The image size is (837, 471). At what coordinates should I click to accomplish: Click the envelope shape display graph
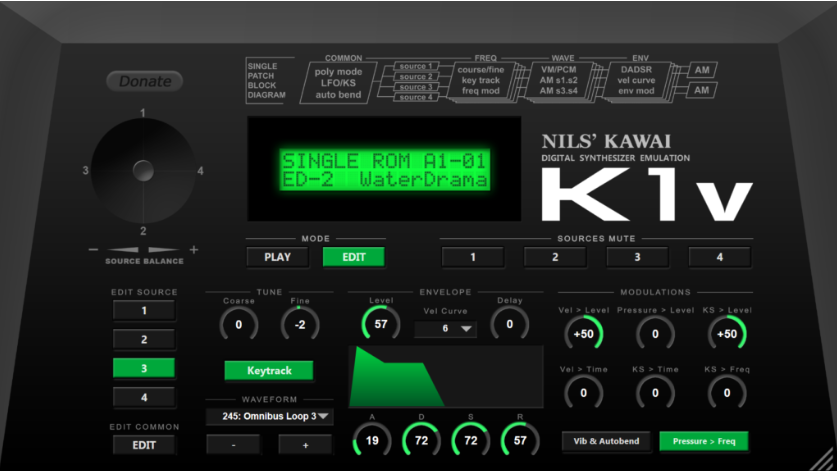click(446, 377)
